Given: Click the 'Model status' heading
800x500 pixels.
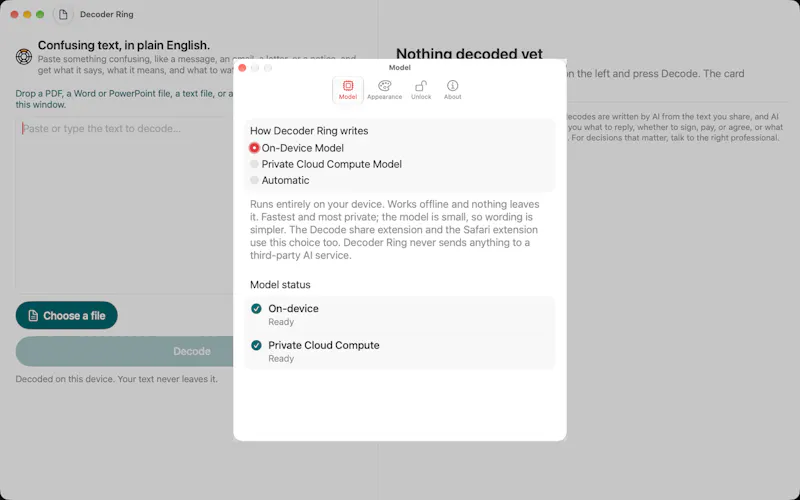Looking at the screenshot, I should [280, 285].
